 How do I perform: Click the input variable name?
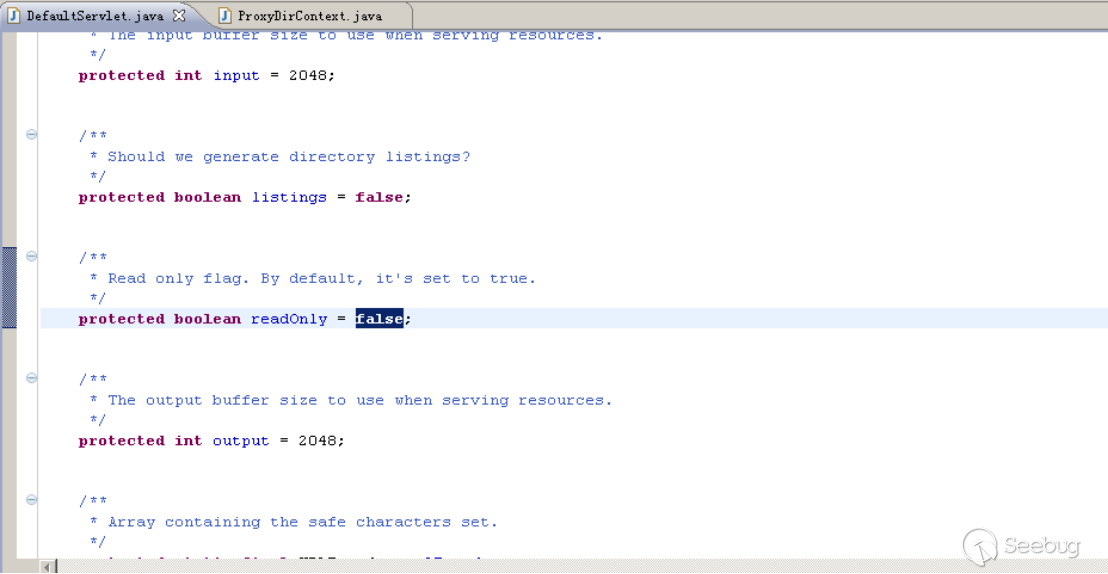[x=236, y=75]
